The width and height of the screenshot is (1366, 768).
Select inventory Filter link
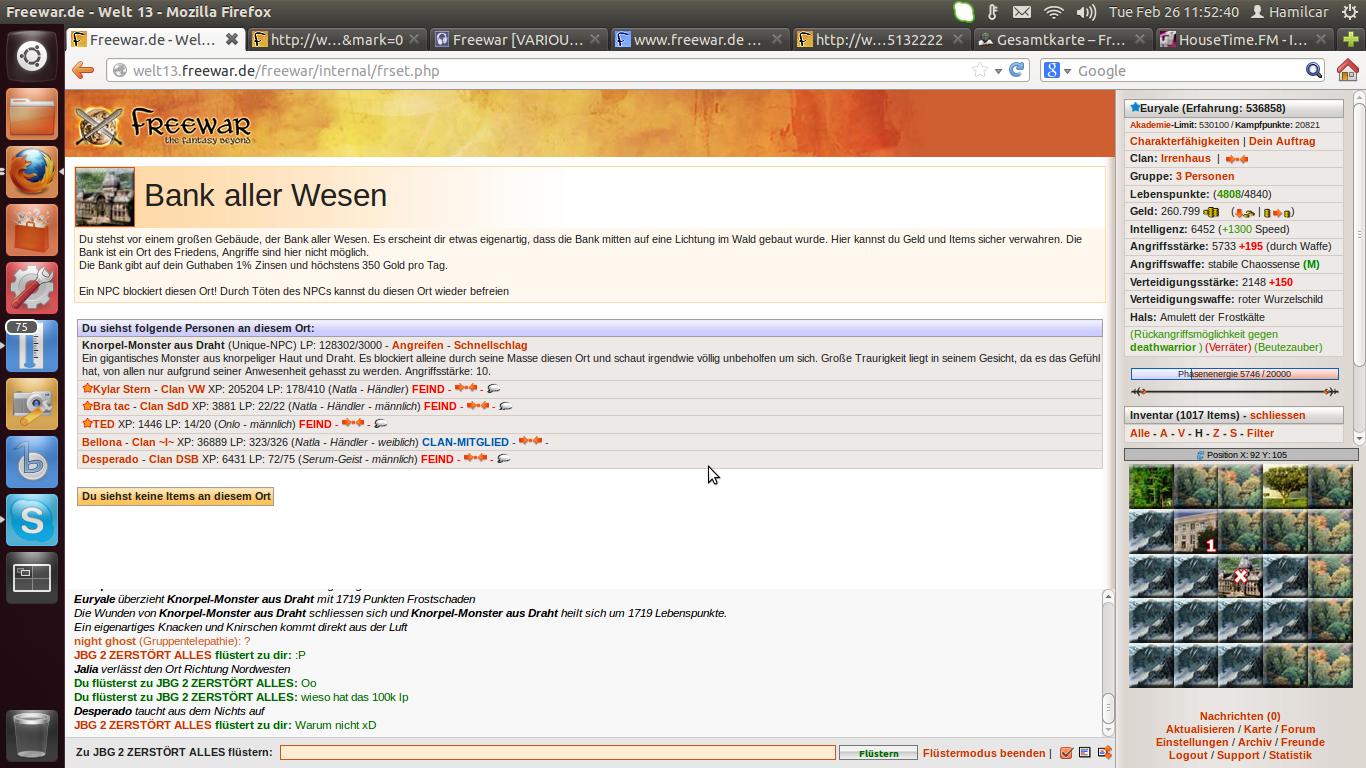(1260, 433)
